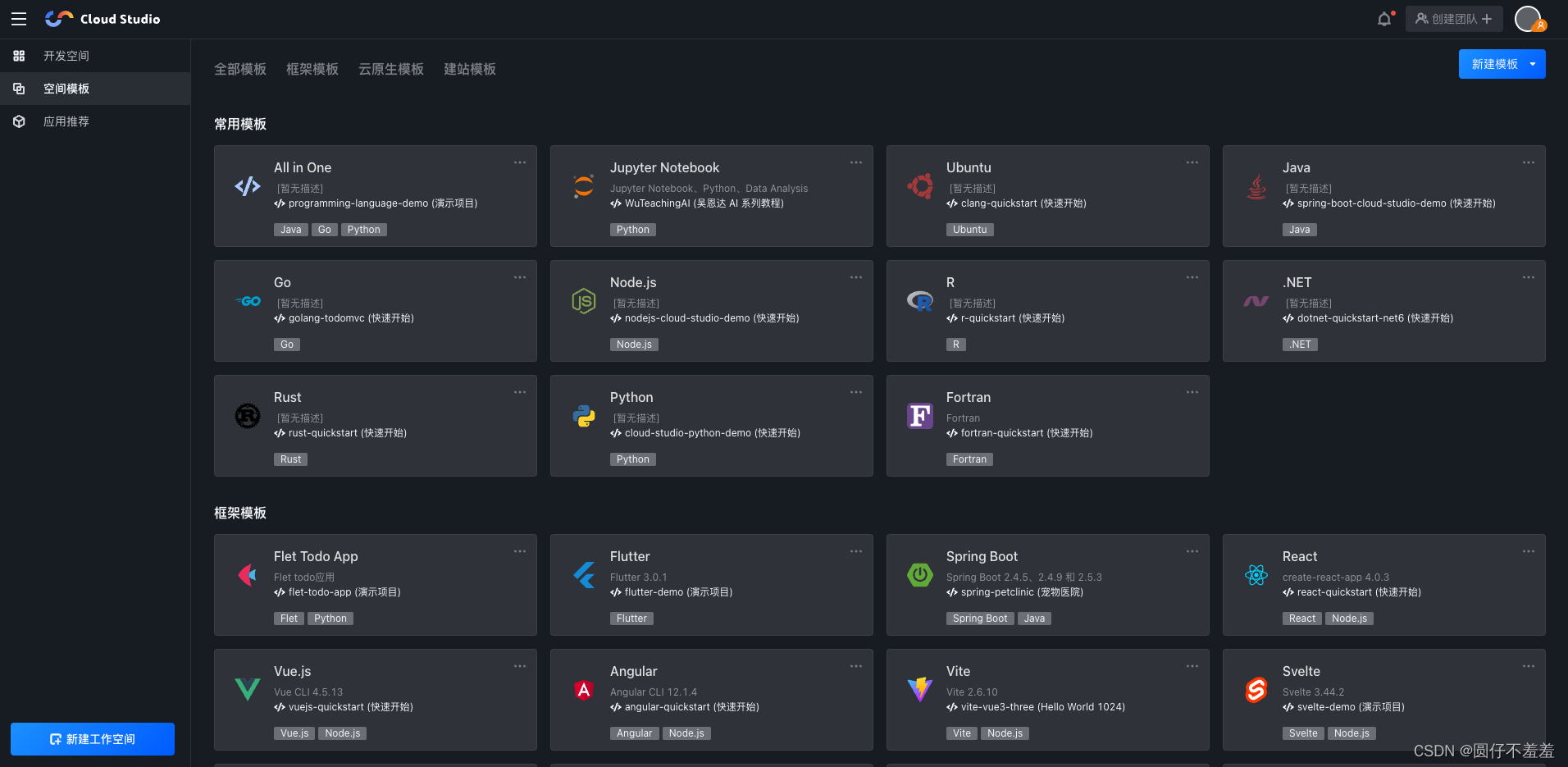Open the notification bell
This screenshot has height=767, width=1568.
pos(1384,19)
